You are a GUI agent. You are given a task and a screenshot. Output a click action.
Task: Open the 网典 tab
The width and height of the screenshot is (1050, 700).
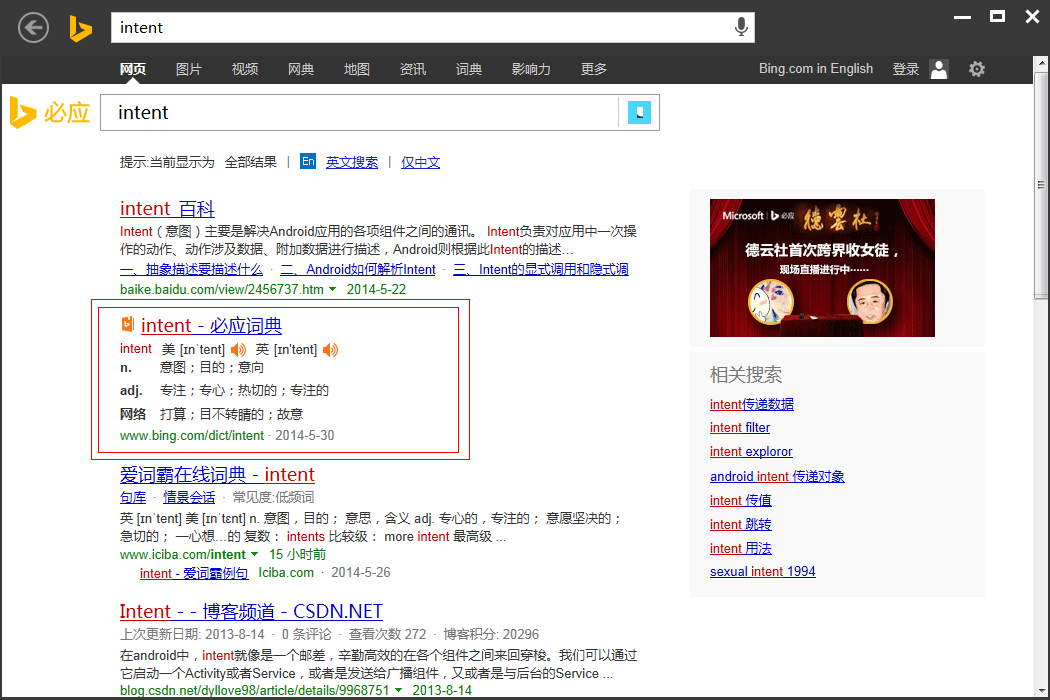(301, 69)
